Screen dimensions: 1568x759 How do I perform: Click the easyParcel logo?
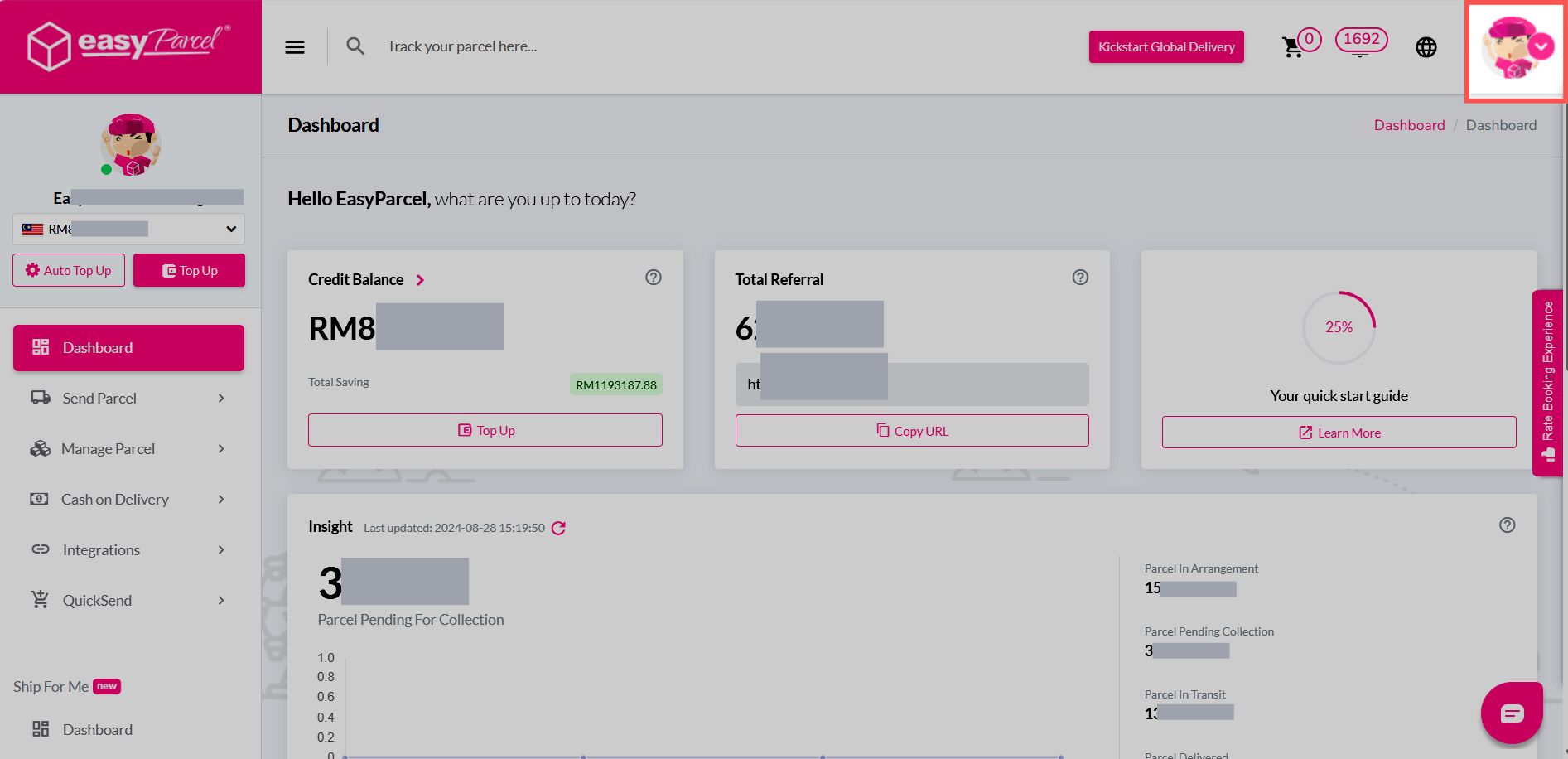point(129,46)
